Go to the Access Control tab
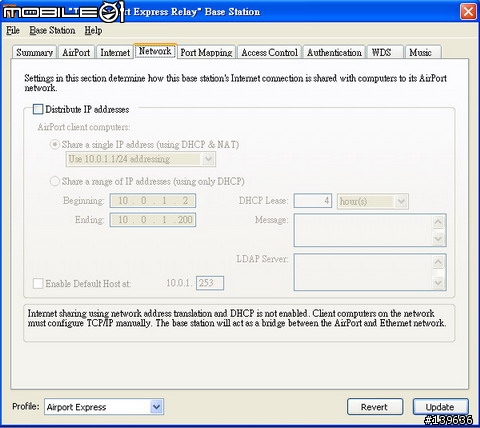The width and height of the screenshot is (480, 428). (269, 52)
